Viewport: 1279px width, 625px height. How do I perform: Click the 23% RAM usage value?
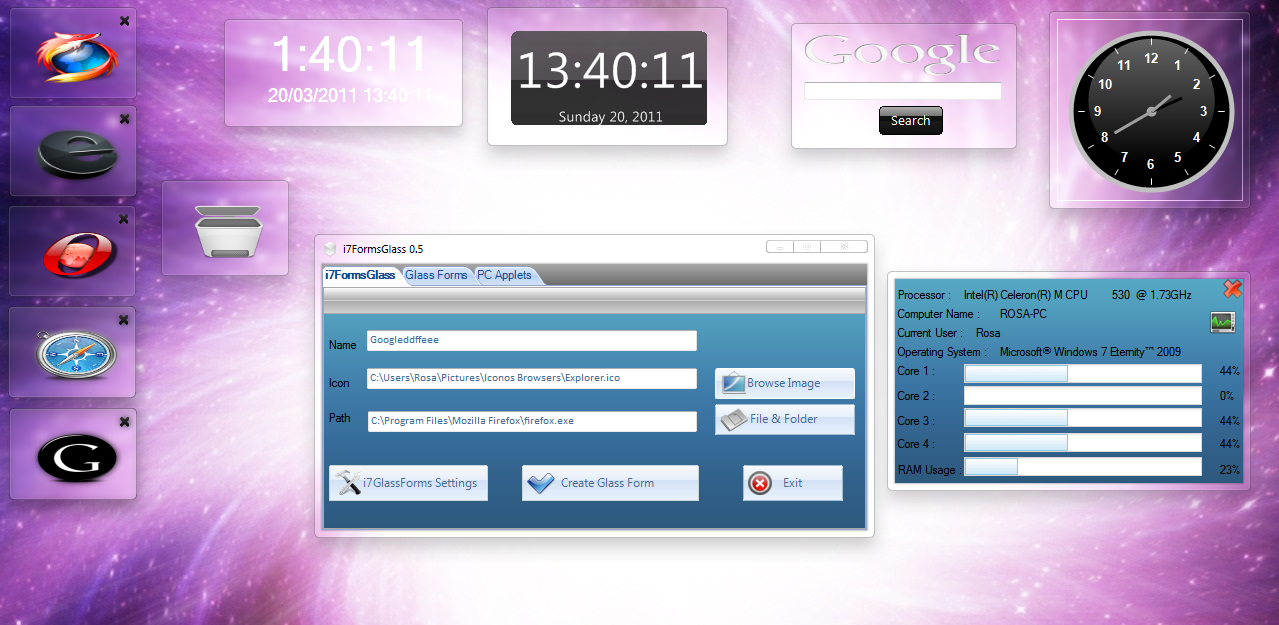[x=1229, y=469]
